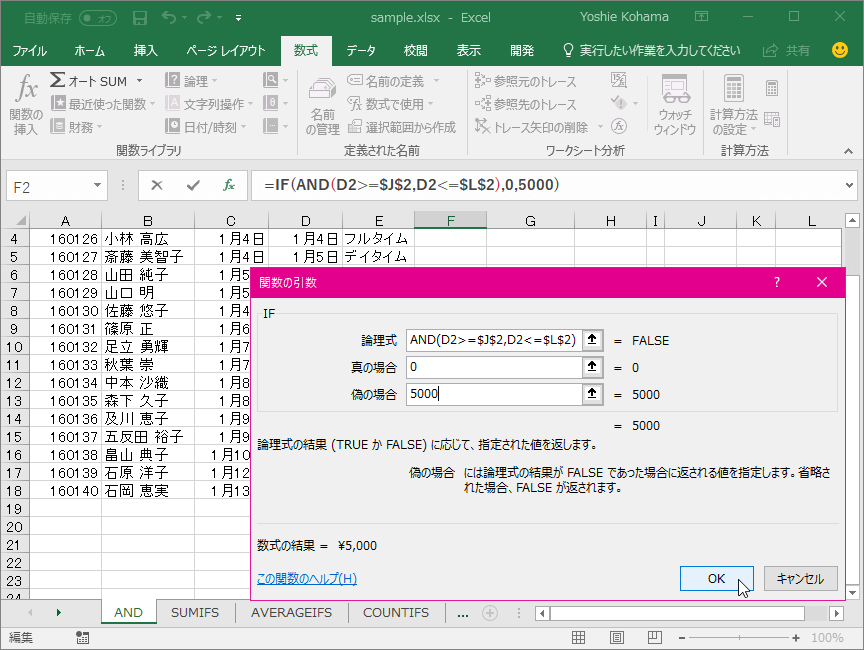Open the ホーム ribbon tab
Screen dimensions: 864x650
pos(89,51)
